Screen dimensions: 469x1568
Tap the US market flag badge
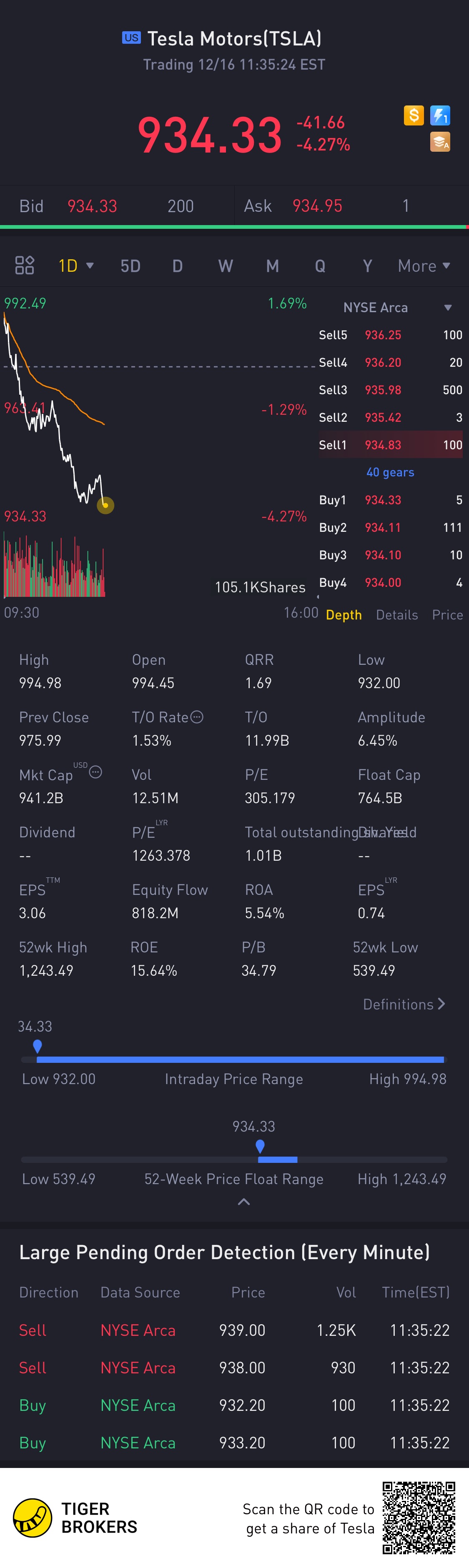click(x=131, y=38)
